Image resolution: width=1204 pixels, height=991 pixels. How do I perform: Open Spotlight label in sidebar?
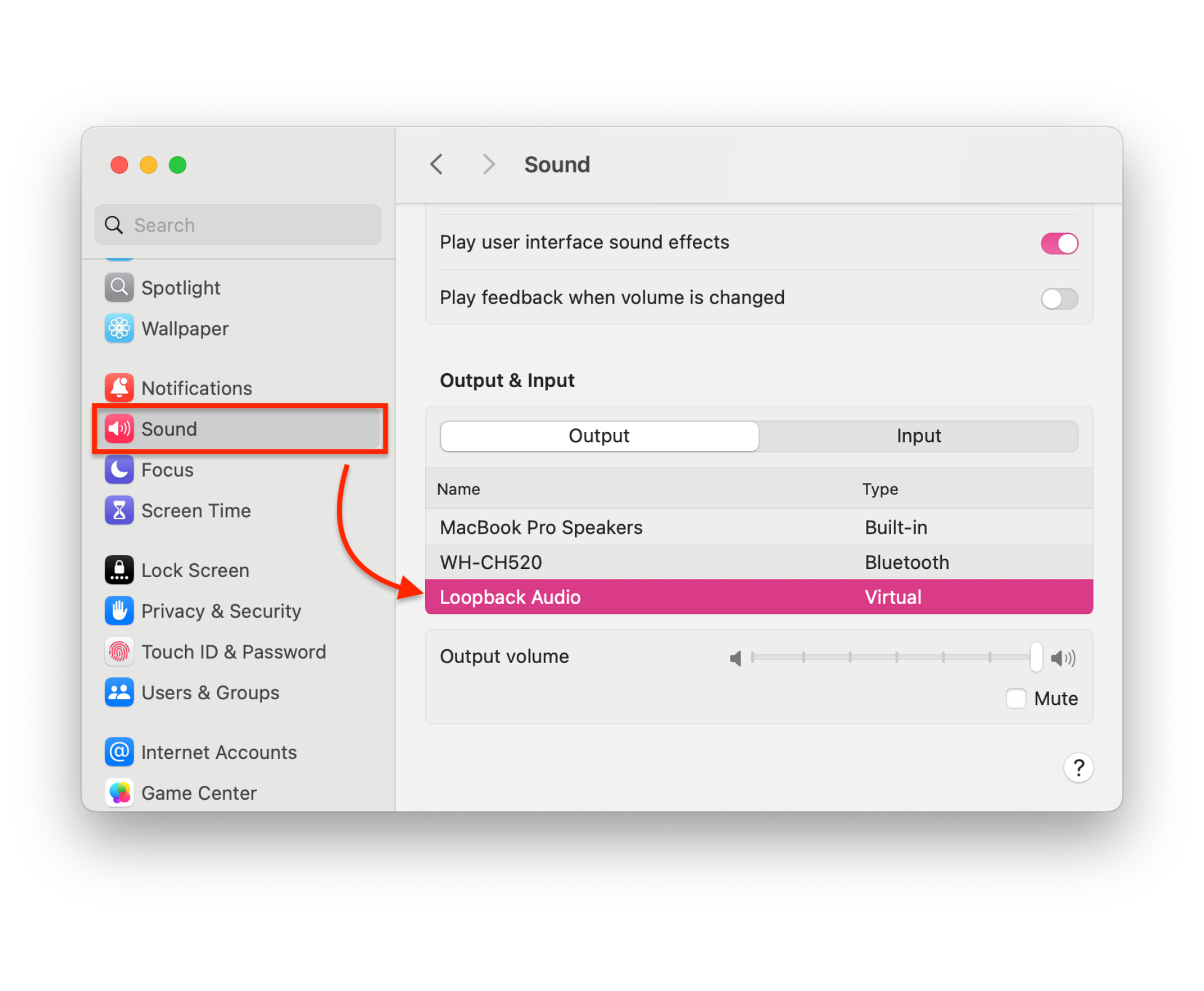point(181,288)
